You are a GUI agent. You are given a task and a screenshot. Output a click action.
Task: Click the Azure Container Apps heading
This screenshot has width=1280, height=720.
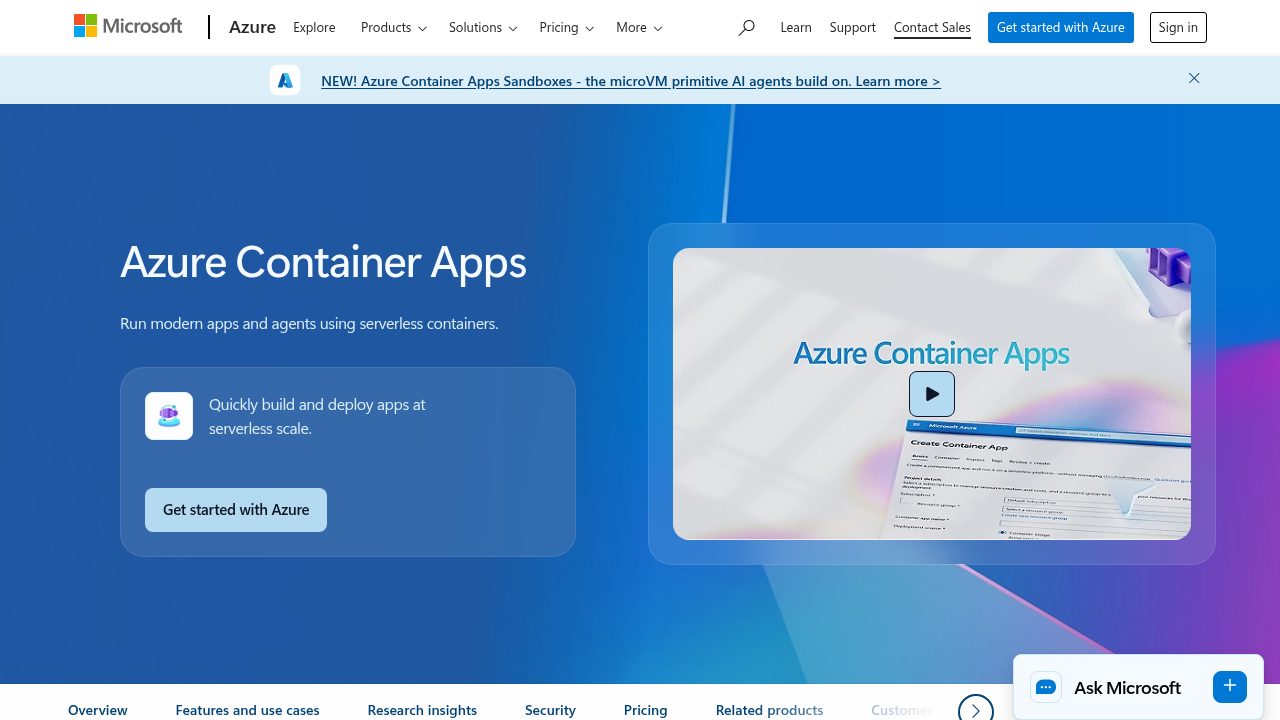coord(323,262)
